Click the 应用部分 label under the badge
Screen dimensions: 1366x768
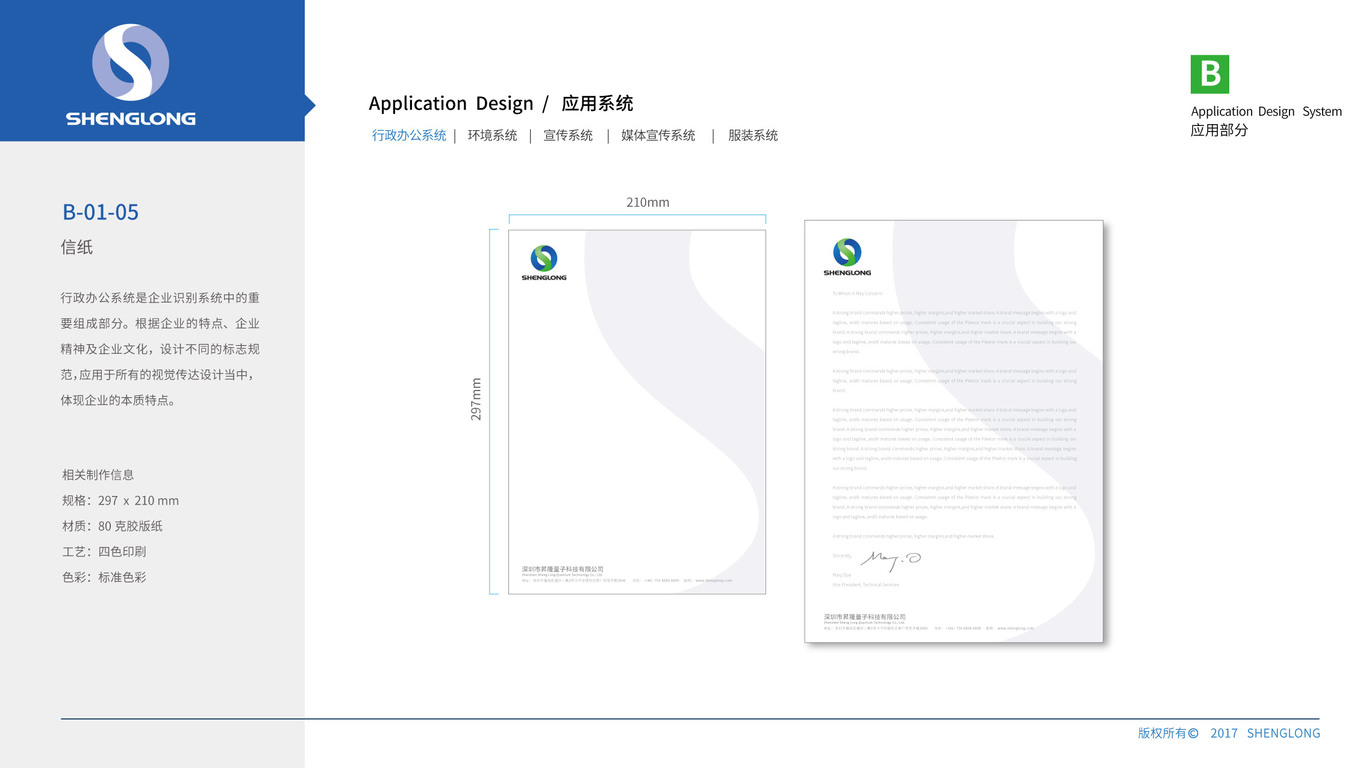click(x=1219, y=130)
